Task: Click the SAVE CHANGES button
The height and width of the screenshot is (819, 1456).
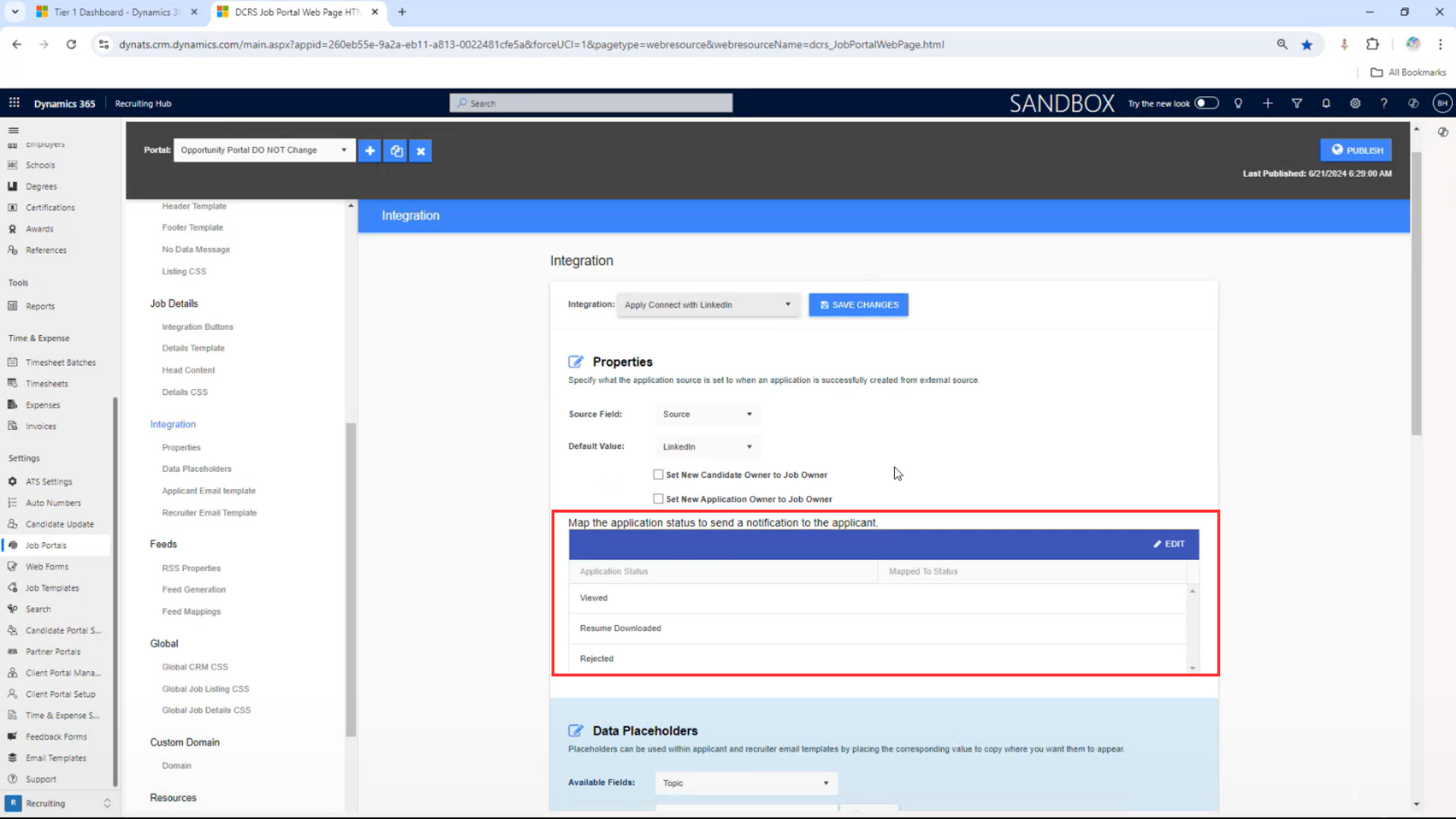Action: [x=858, y=305]
